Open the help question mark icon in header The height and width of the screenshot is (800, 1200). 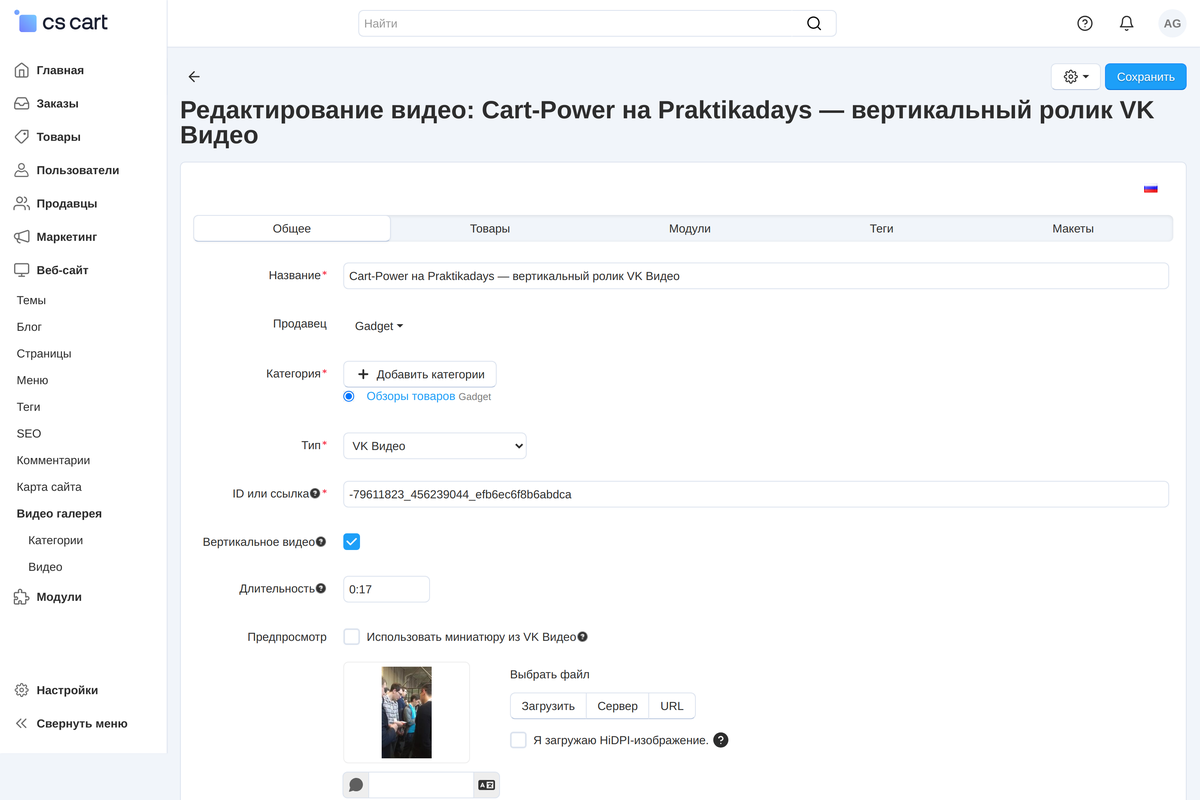pos(1085,23)
